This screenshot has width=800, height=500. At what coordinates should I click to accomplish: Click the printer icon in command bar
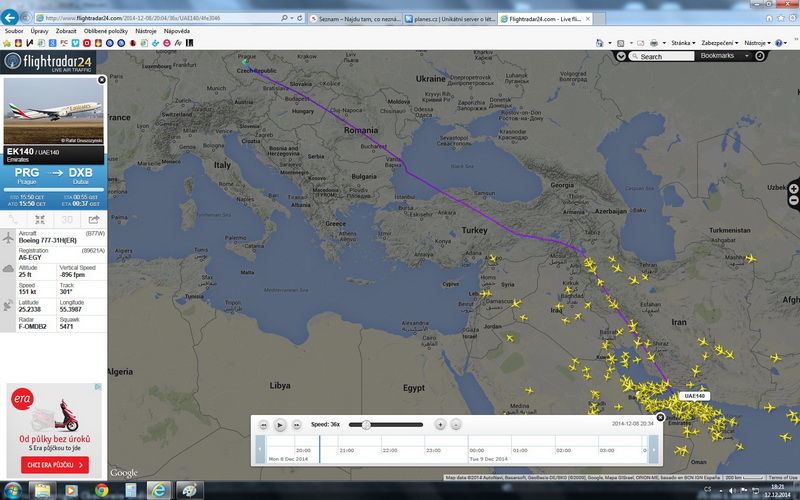click(x=654, y=43)
